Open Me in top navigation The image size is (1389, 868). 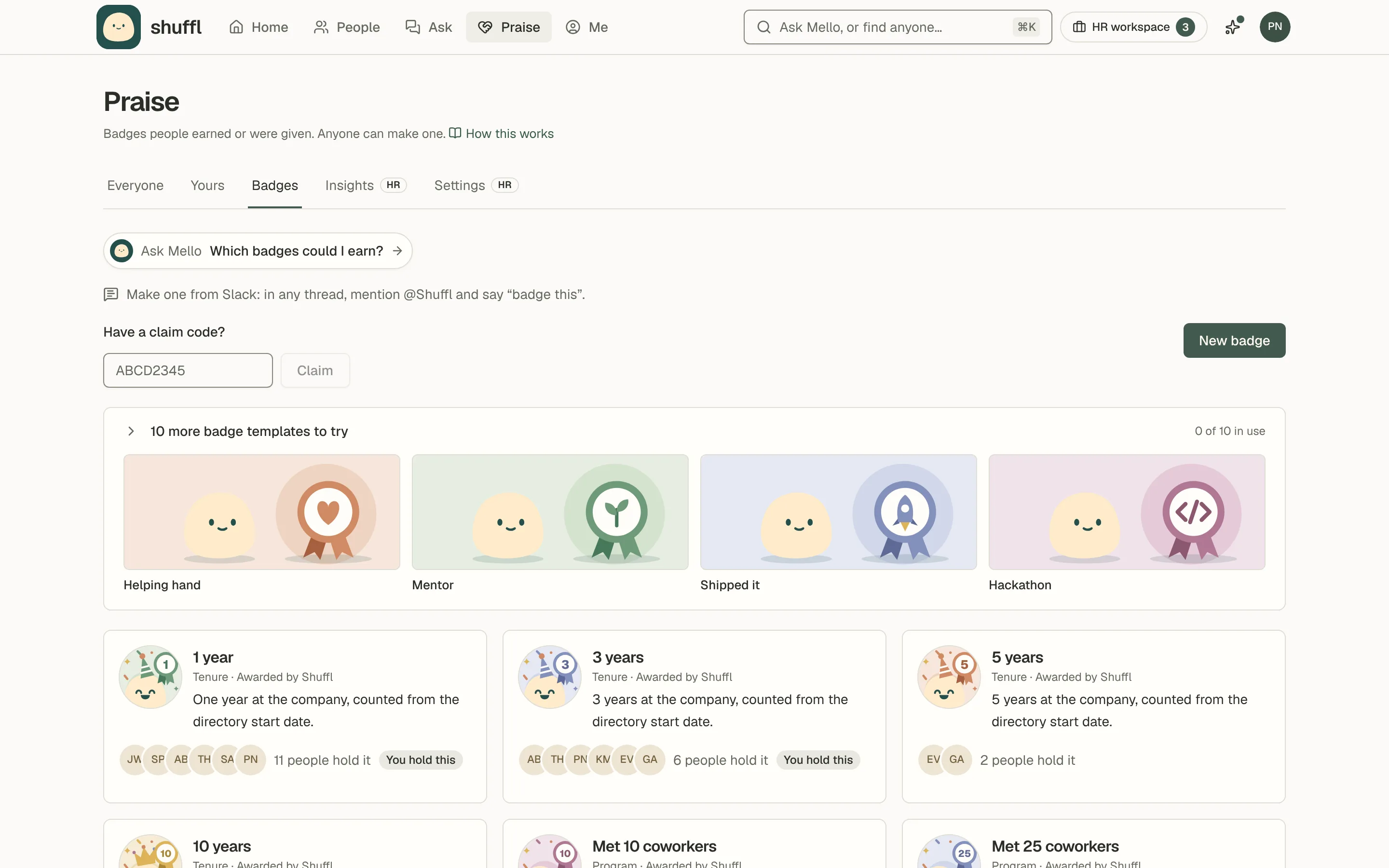click(586, 27)
